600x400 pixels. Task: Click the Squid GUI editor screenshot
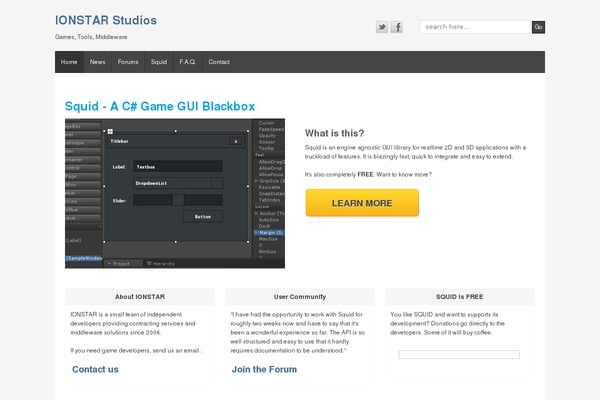click(175, 193)
